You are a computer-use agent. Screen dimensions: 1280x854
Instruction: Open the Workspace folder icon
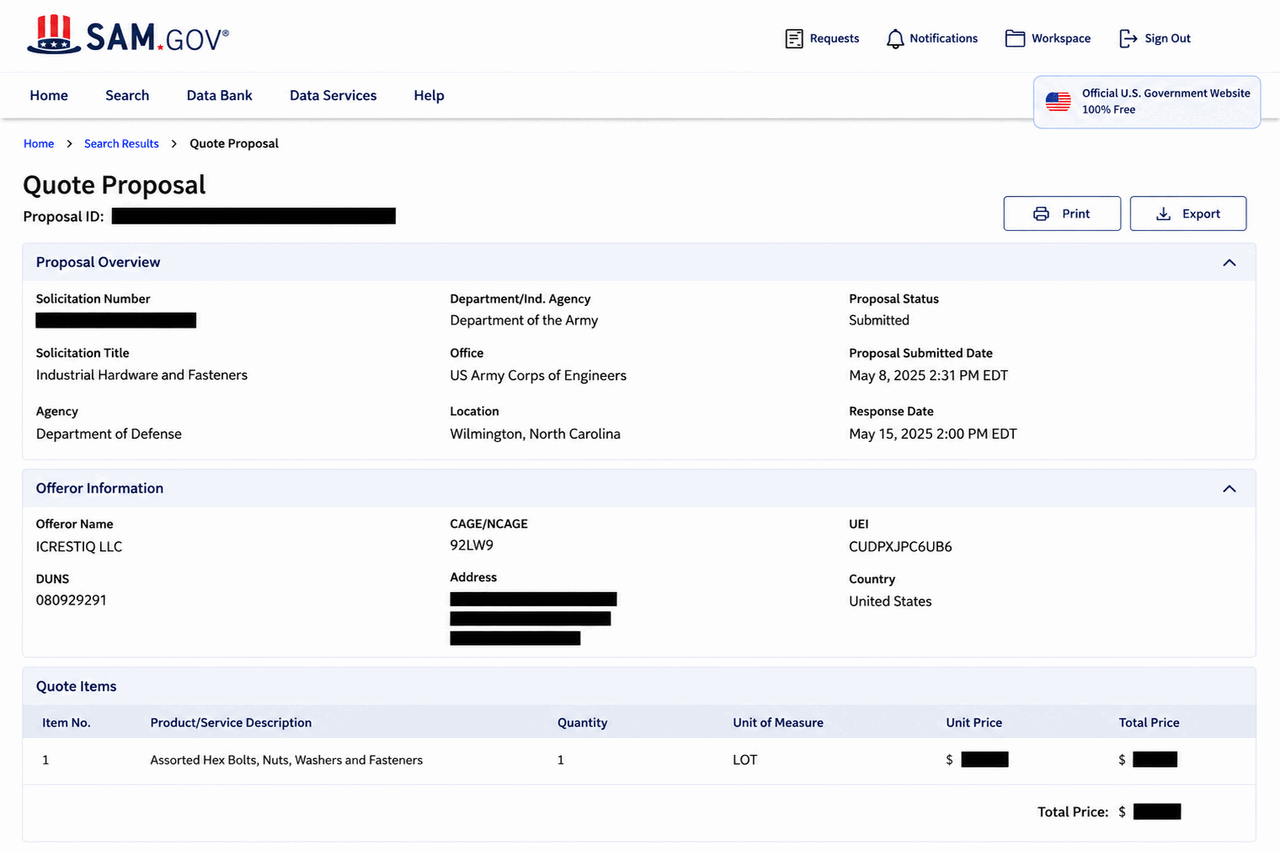click(1015, 38)
